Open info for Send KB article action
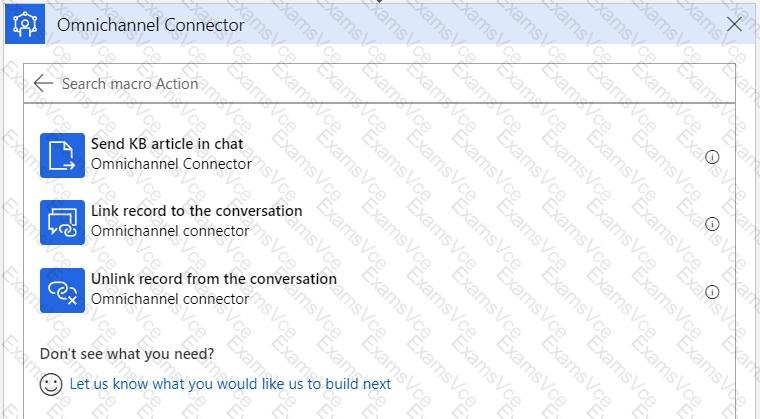760x419 pixels. click(x=712, y=157)
